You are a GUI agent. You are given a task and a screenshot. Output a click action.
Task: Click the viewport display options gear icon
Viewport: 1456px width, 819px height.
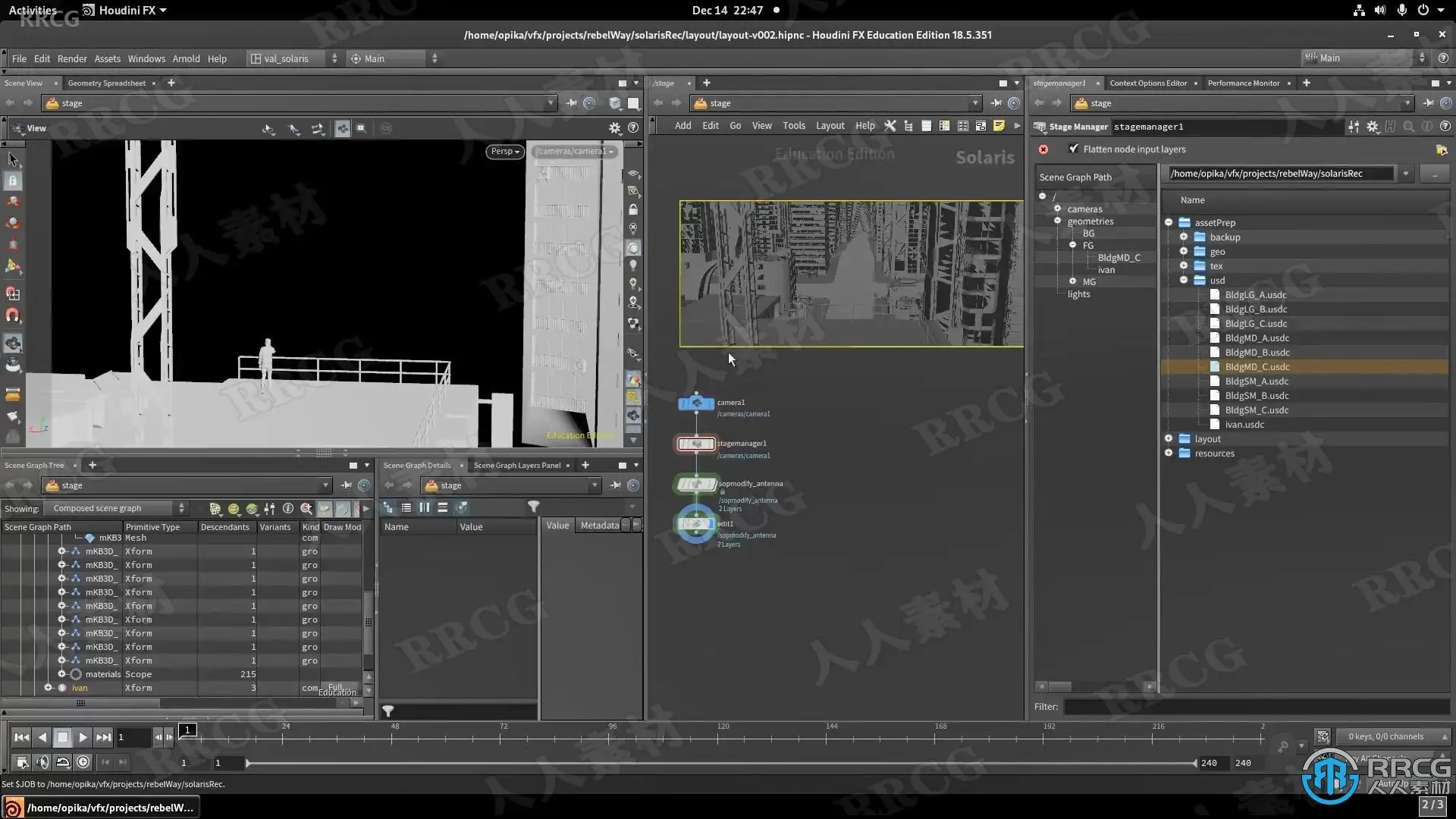tap(615, 128)
